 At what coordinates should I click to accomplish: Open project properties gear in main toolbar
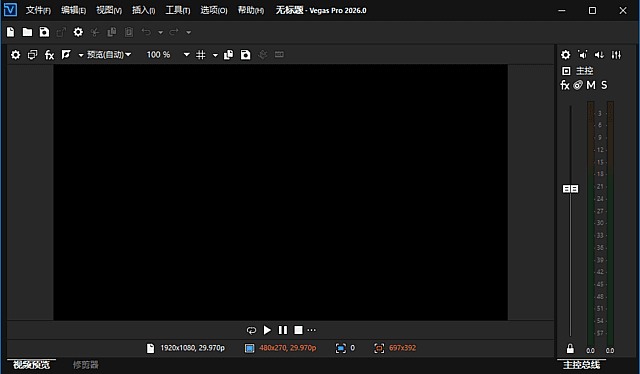78,32
